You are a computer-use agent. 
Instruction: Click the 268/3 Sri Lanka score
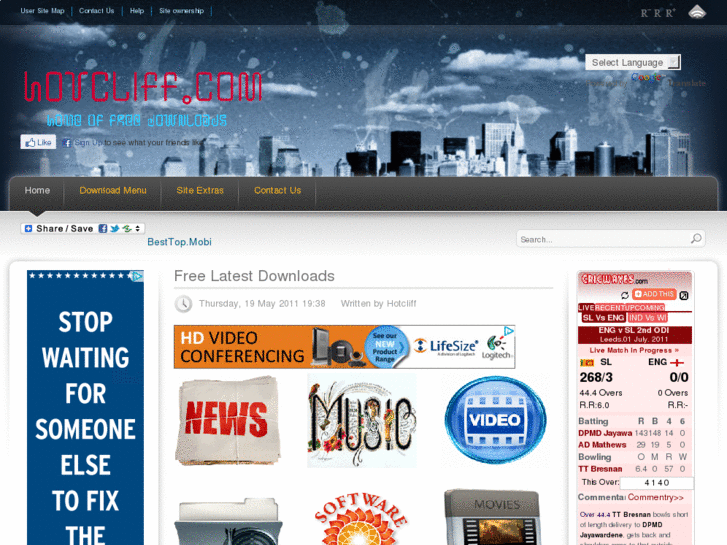click(x=596, y=377)
